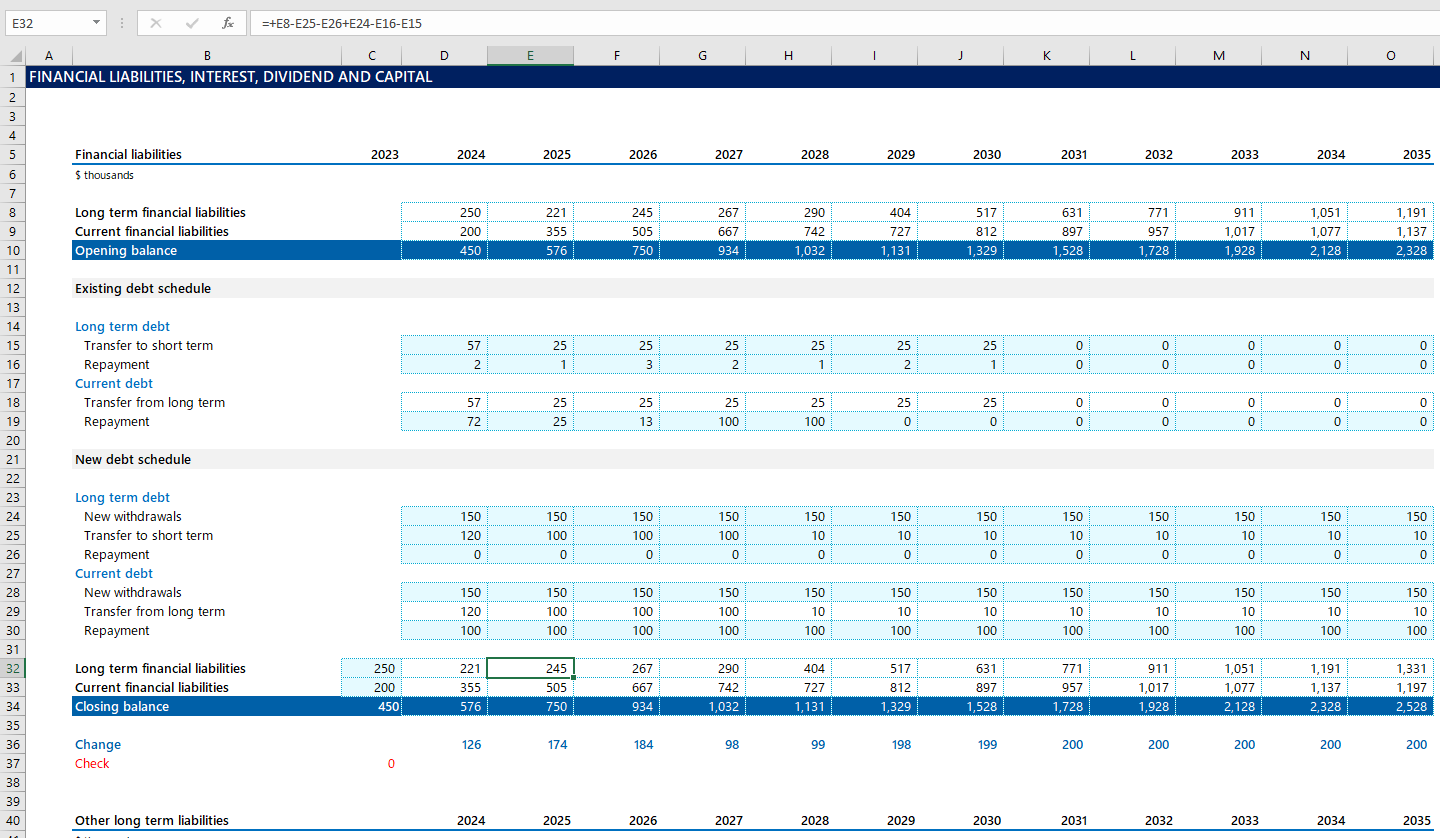Click the Existing debt schedule heading

(143, 288)
